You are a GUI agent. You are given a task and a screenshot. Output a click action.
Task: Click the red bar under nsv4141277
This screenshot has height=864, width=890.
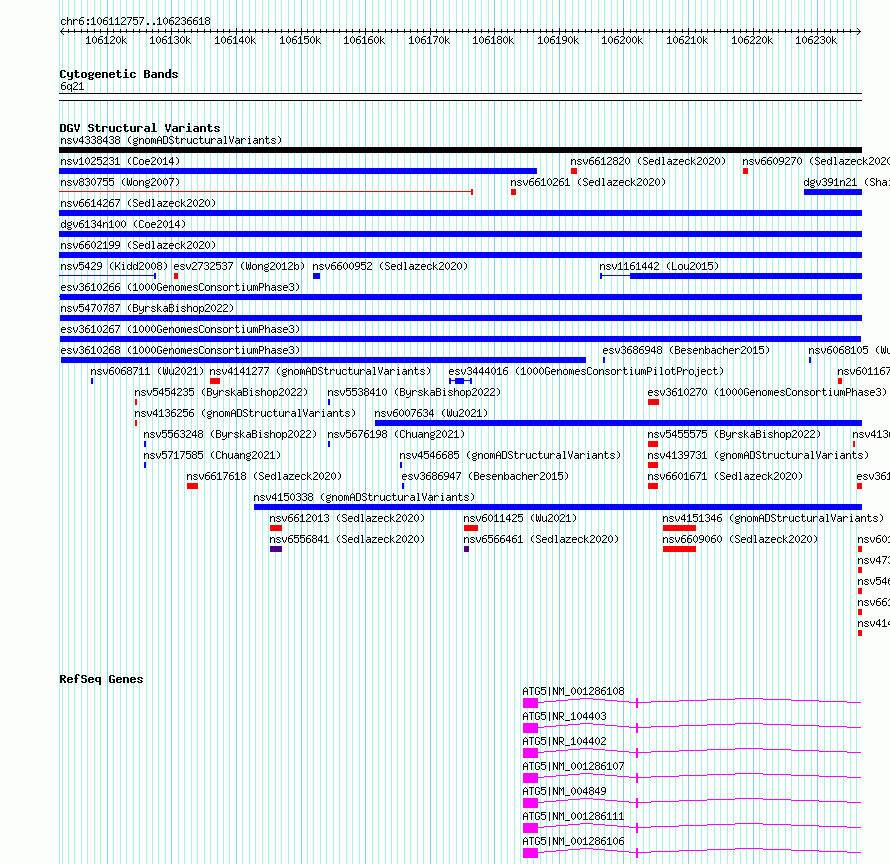tap(215, 381)
